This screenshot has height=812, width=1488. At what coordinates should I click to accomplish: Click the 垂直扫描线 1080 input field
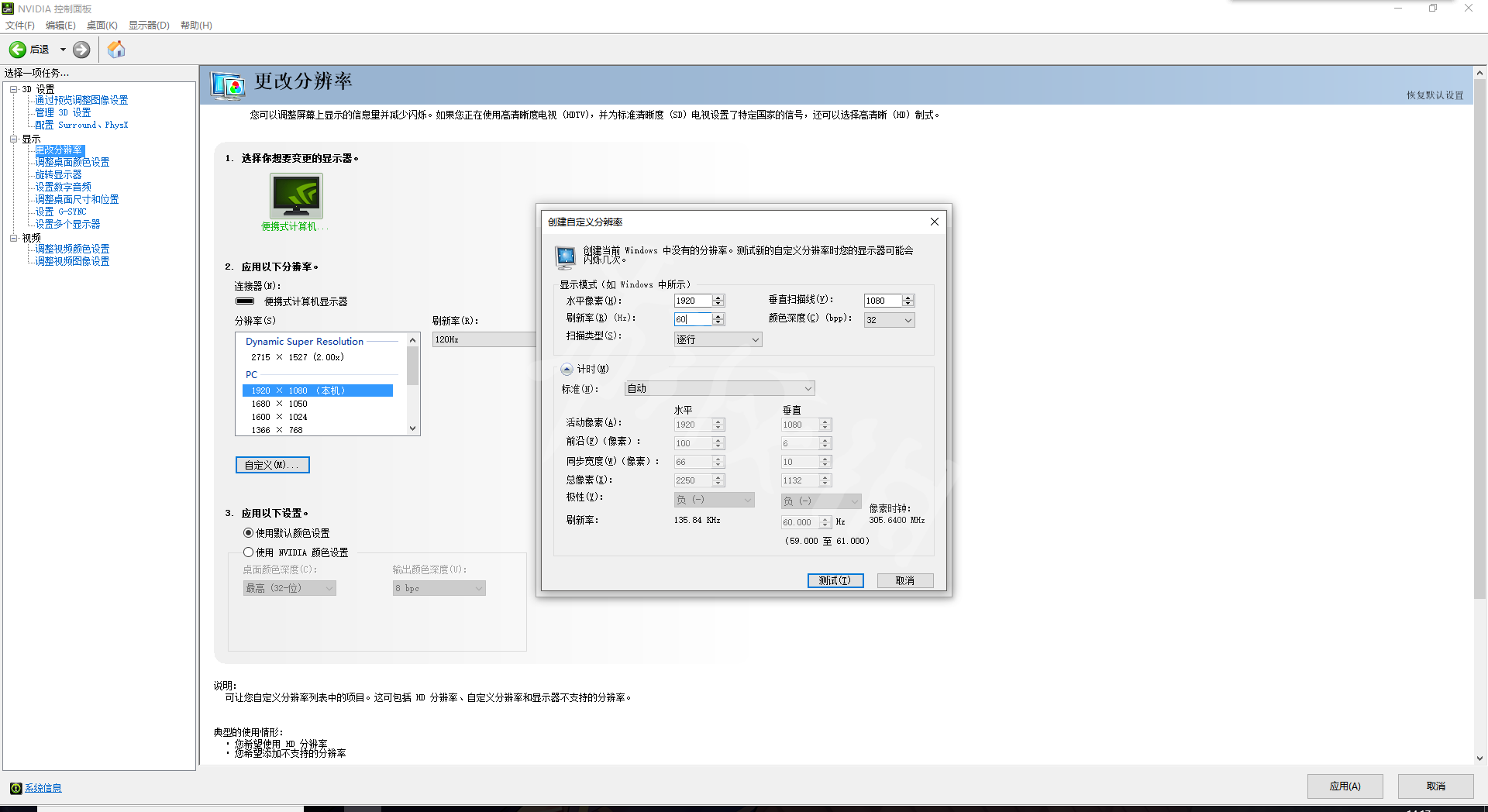883,301
